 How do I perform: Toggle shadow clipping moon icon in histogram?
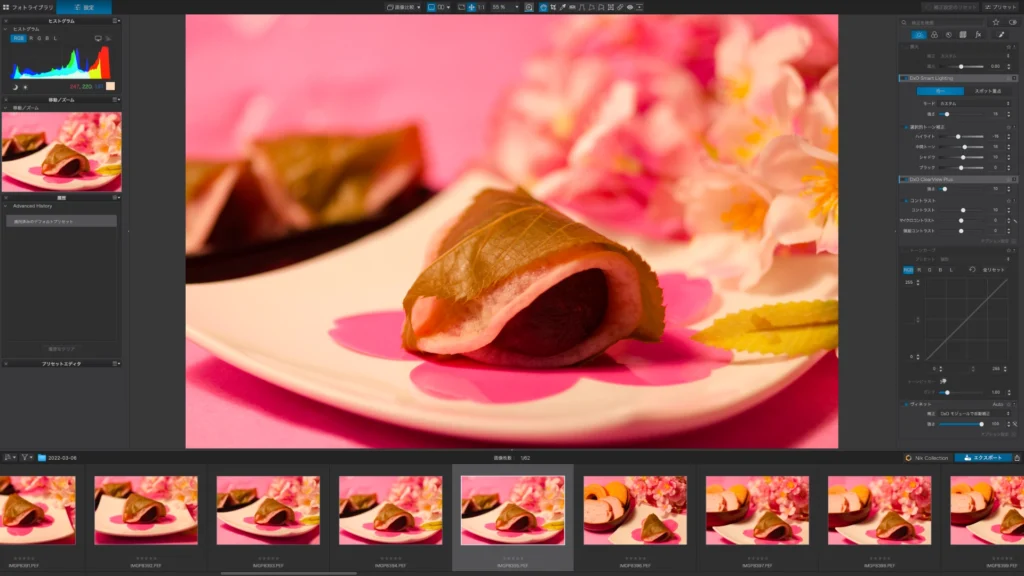point(15,86)
